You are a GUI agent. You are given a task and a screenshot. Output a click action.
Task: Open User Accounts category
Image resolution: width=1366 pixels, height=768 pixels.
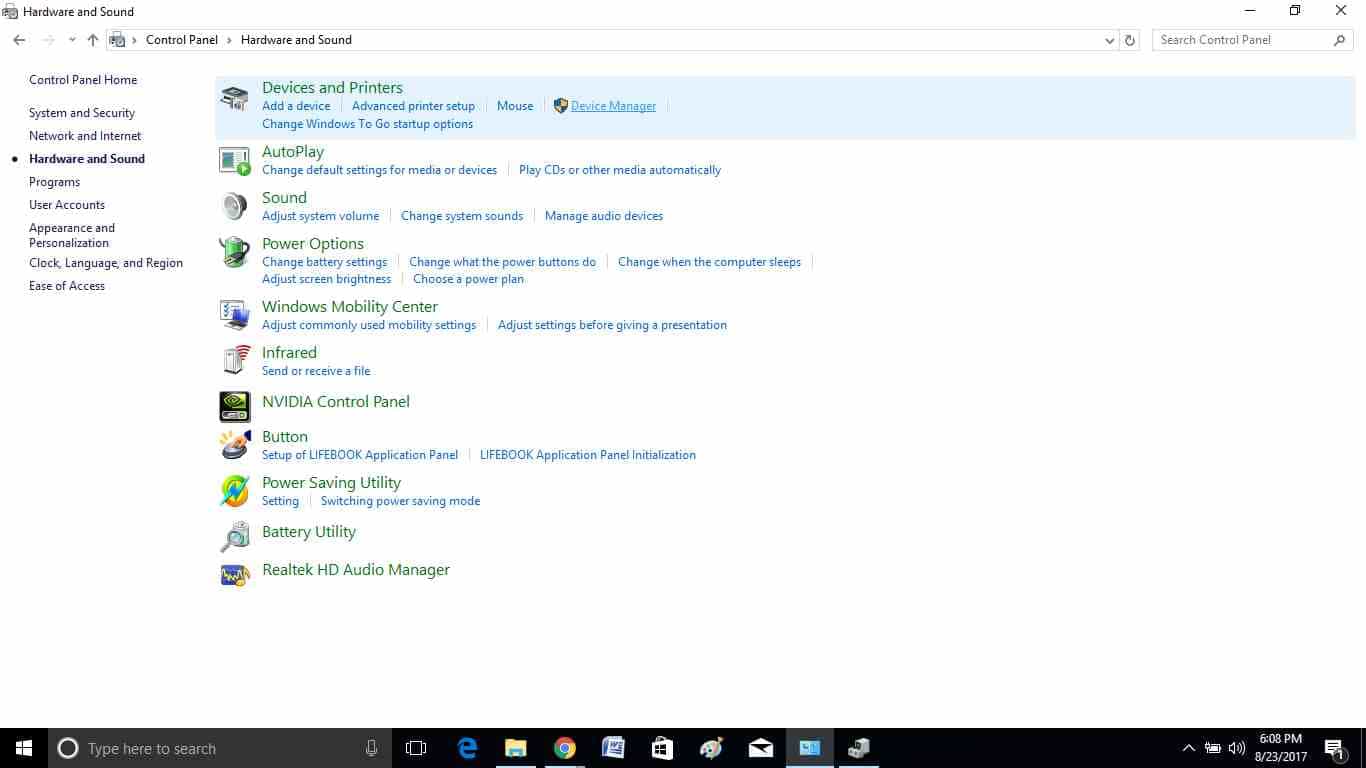pos(67,205)
